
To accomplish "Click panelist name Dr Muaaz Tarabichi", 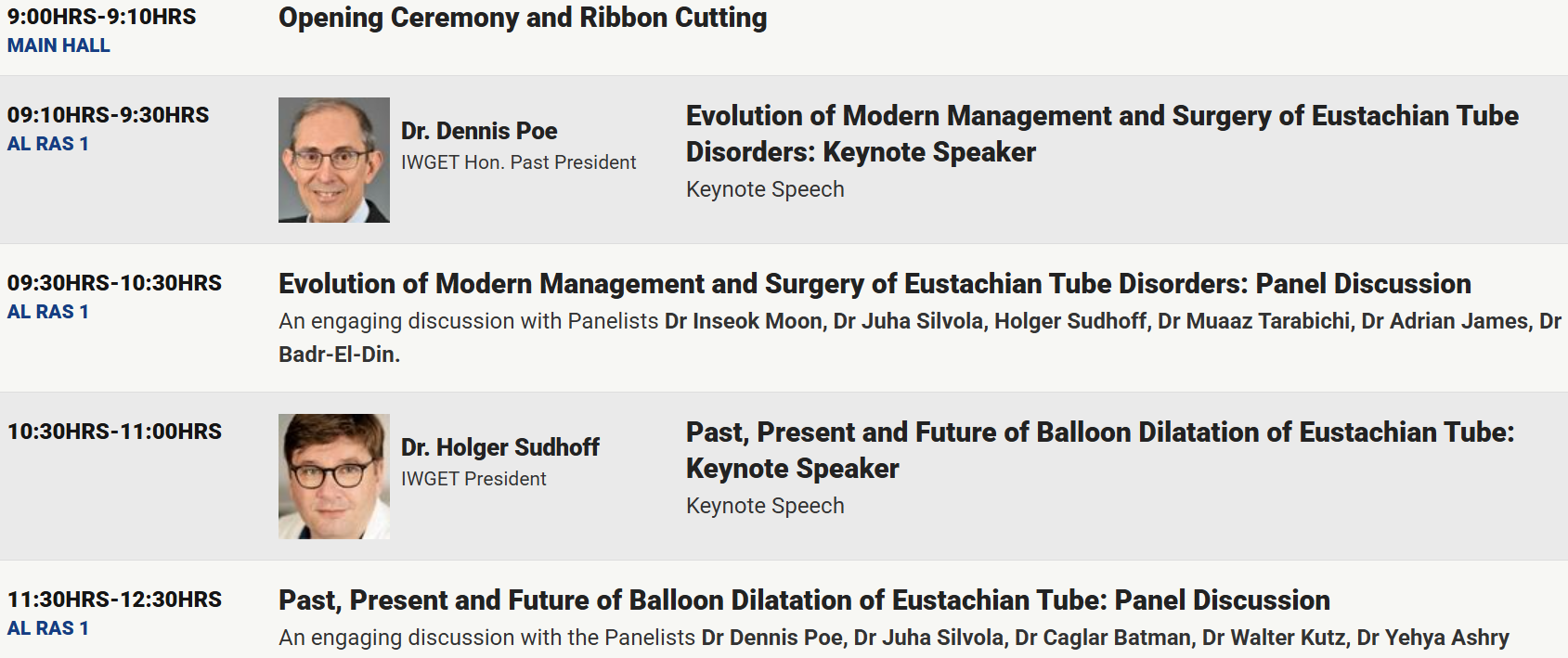I will [1253, 321].
